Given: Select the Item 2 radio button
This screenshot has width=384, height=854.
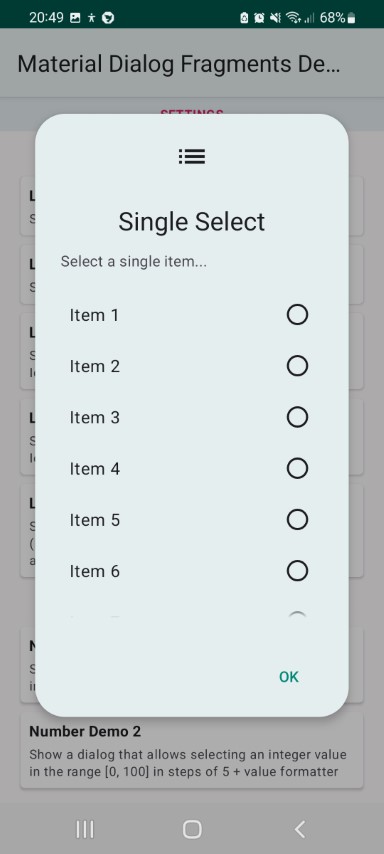Looking at the screenshot, I should 297,366.
